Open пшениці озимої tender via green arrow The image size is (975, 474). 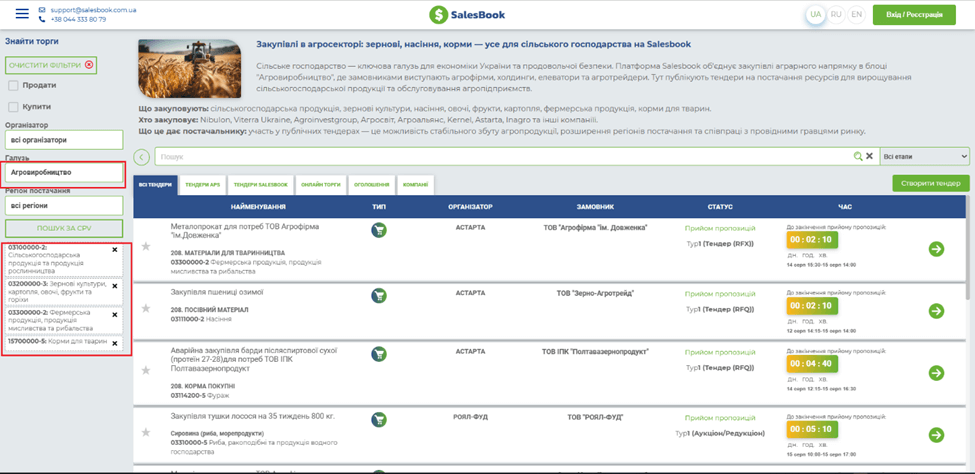tap(936, 310)
